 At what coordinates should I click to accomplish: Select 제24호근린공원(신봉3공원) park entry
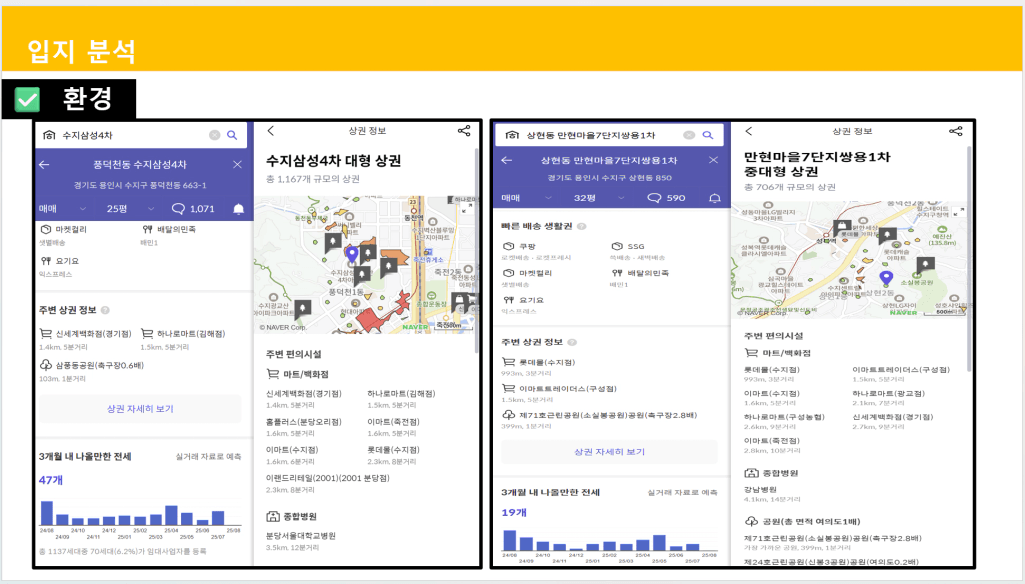pyautogui.click(x=831, y=562)
